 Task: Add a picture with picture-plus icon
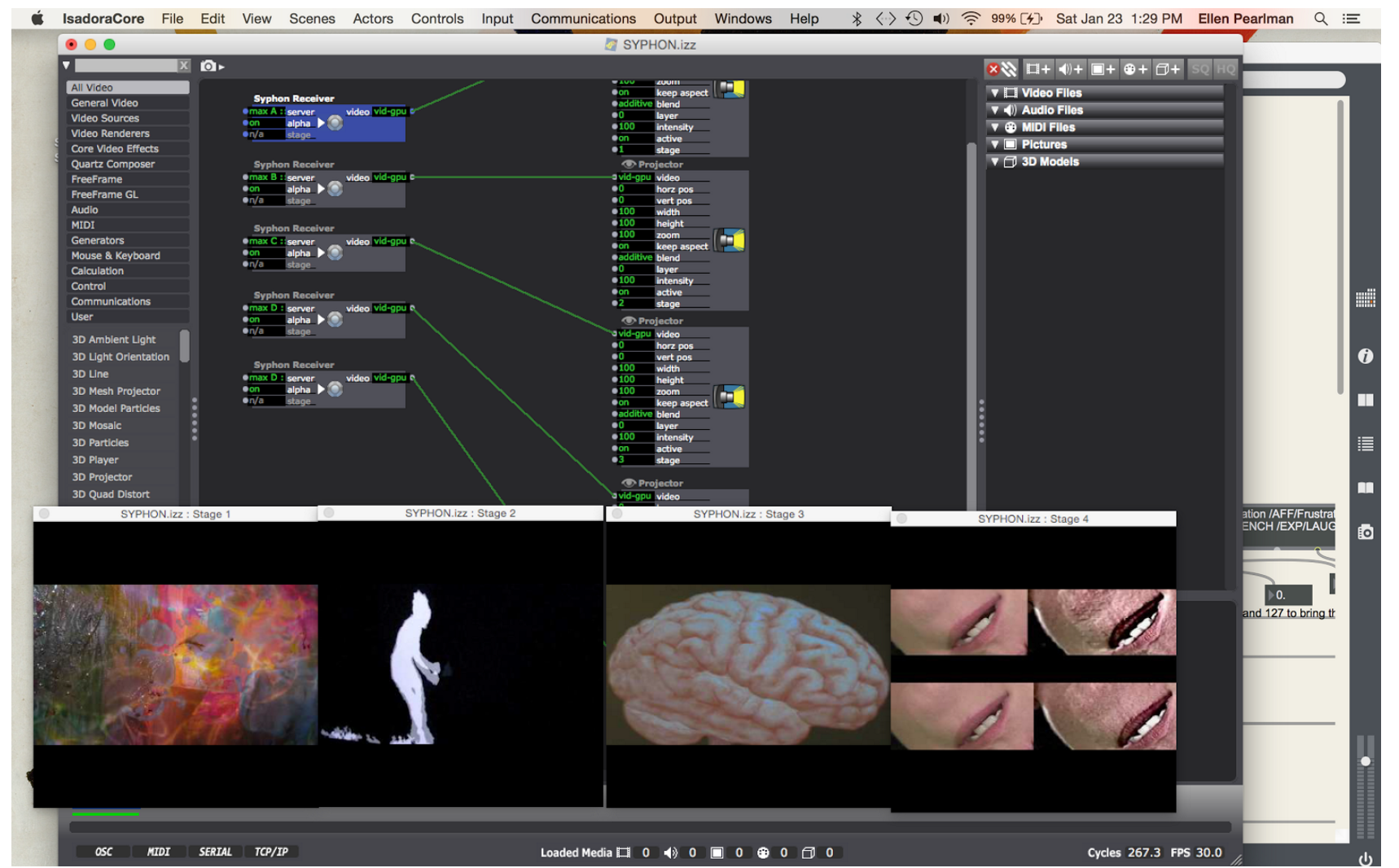(x=1103, y=69)
